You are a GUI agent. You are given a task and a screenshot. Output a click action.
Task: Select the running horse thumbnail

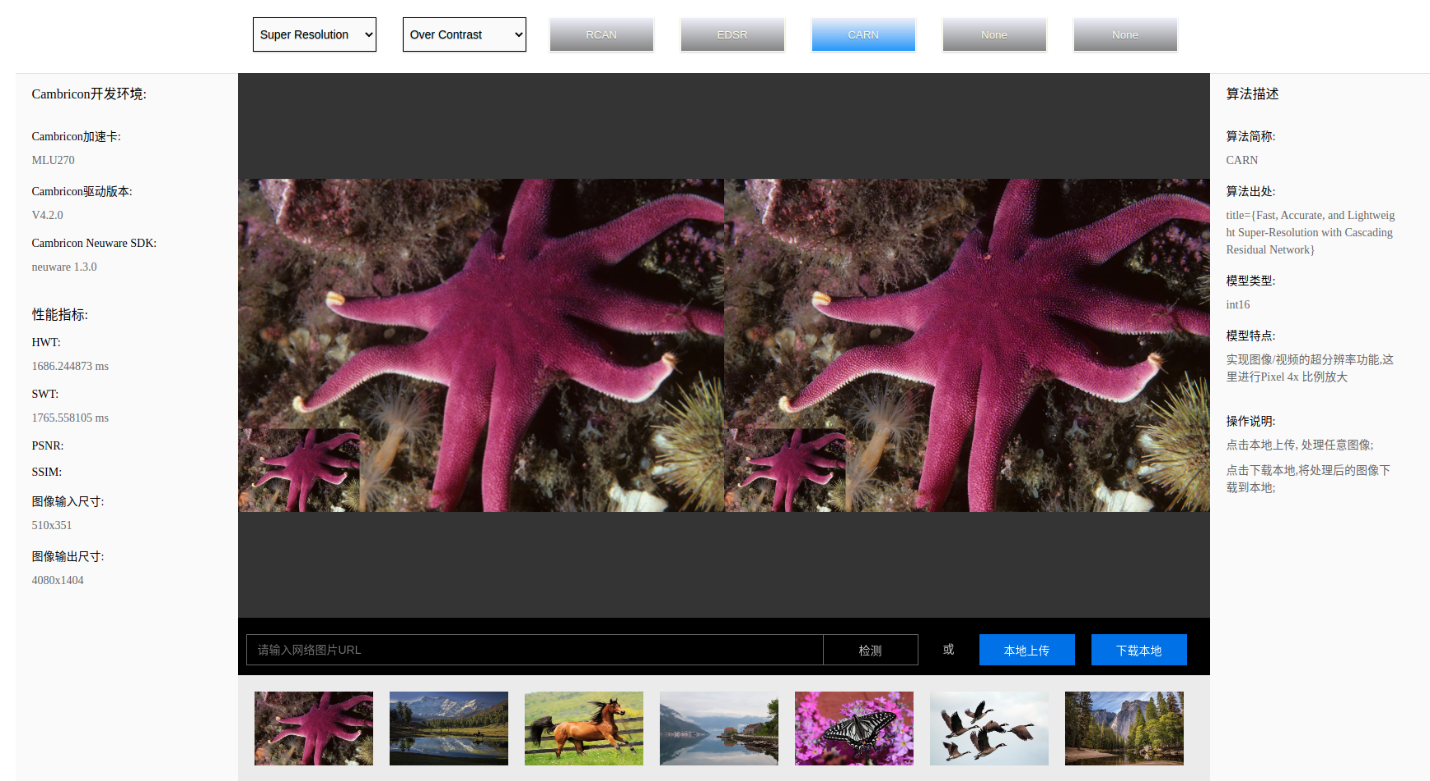(x=583, y=728)
